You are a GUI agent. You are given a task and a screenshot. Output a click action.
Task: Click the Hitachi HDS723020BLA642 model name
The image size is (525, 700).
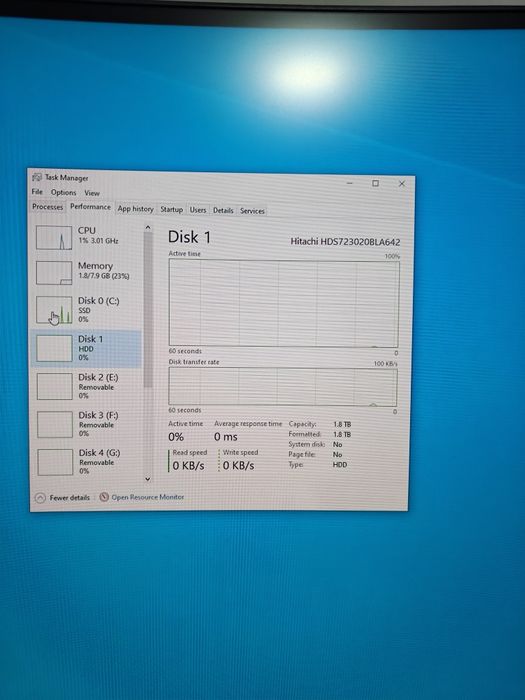(345, 242)
